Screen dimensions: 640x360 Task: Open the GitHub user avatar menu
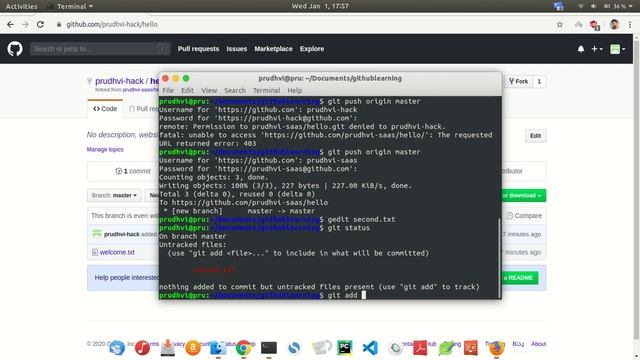(x=617, y=49)
